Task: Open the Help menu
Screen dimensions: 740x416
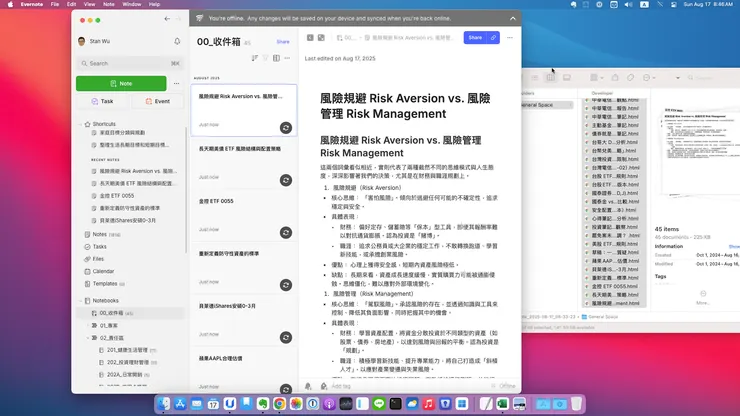Action: click(154, 4)
